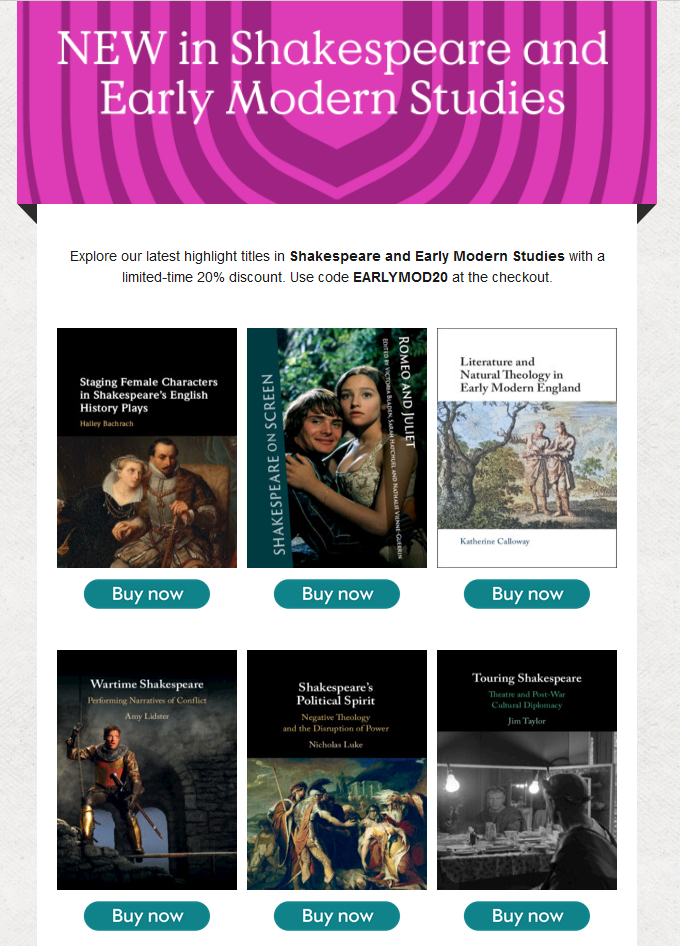This screenshot has height=946, width=680.
Task: Buy now under Staging Female Characters
Action: [147, 594]
